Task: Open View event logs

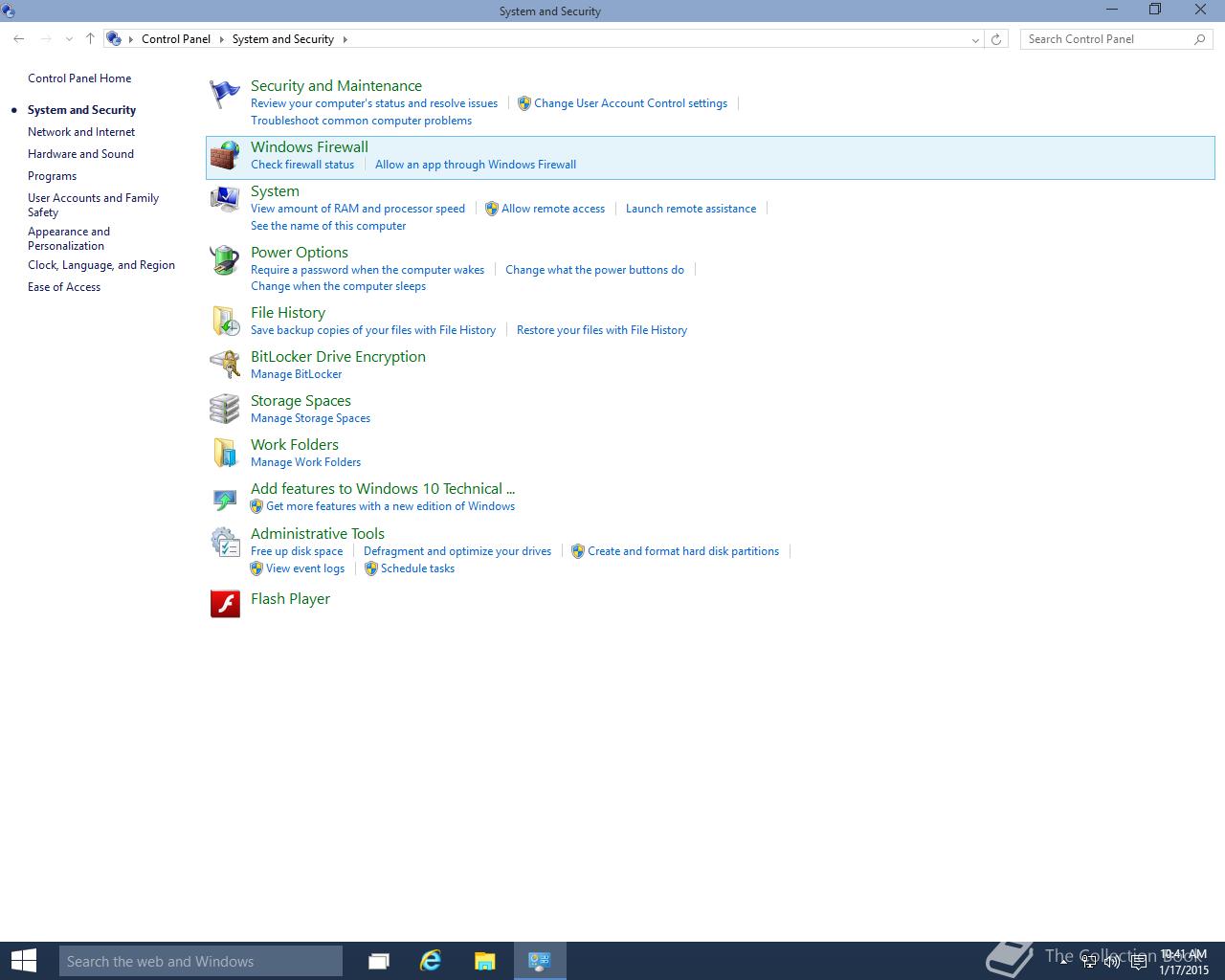Action: [305, 568]
